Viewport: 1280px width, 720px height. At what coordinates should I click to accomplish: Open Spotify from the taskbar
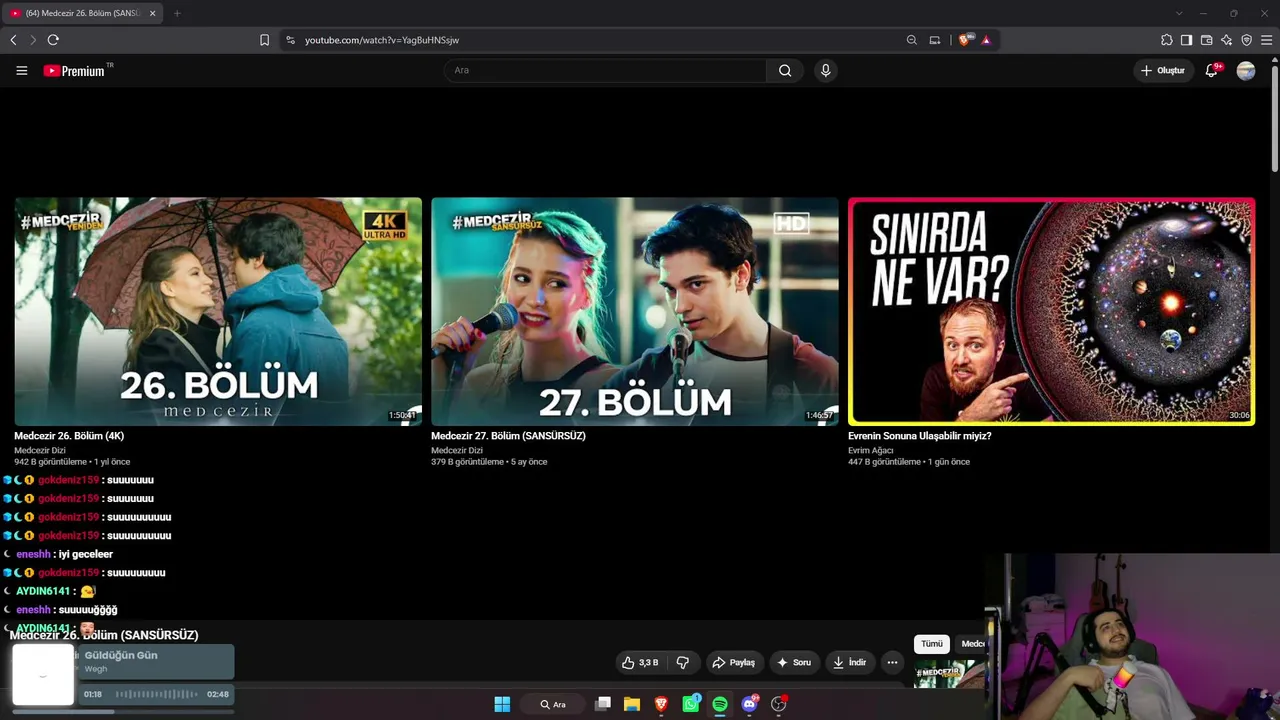(x=720, y=704)
